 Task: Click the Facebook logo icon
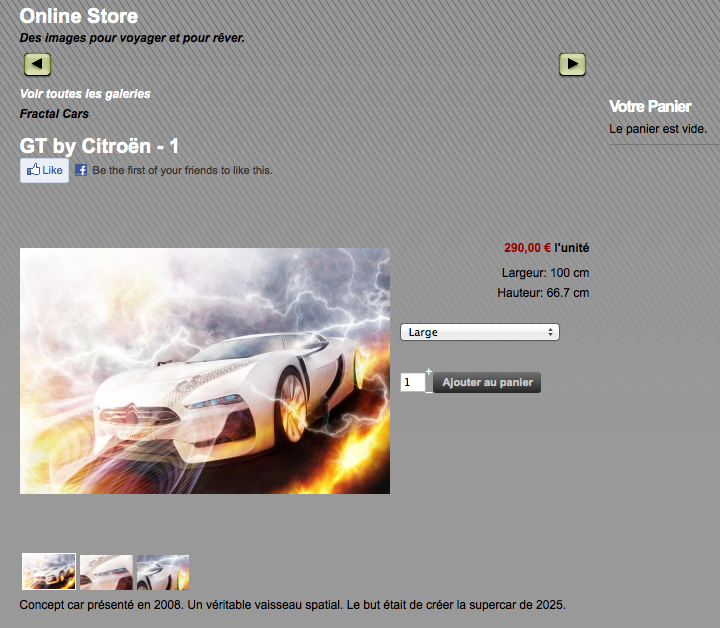(81, 170)
